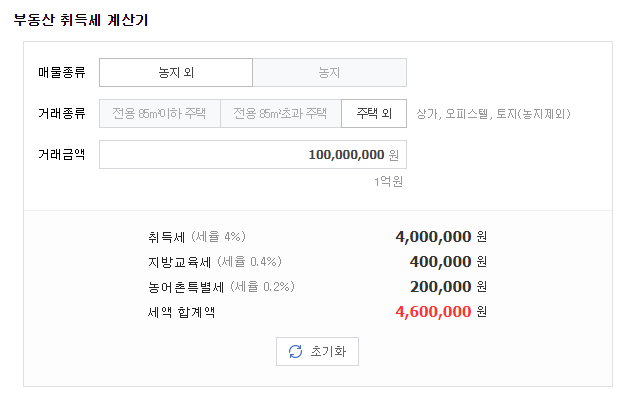Click the 지방교육세 (세율 0.4%) label
The height and width of the screenshot is (395, 630).
(x=215, y=262)
